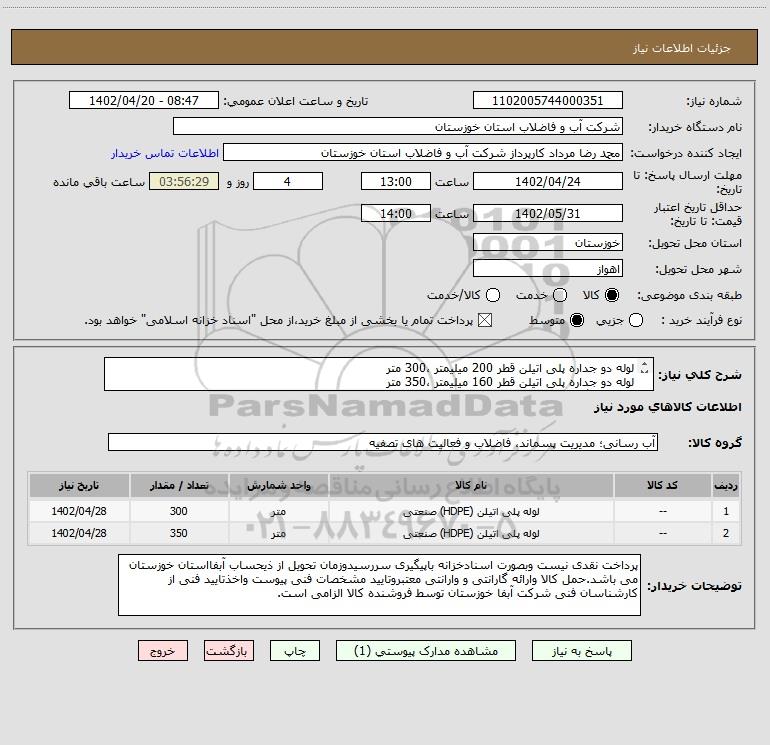770x745 pixels.
Task: Click the تاریخ نیاز column header
Action: coord(79,485)
